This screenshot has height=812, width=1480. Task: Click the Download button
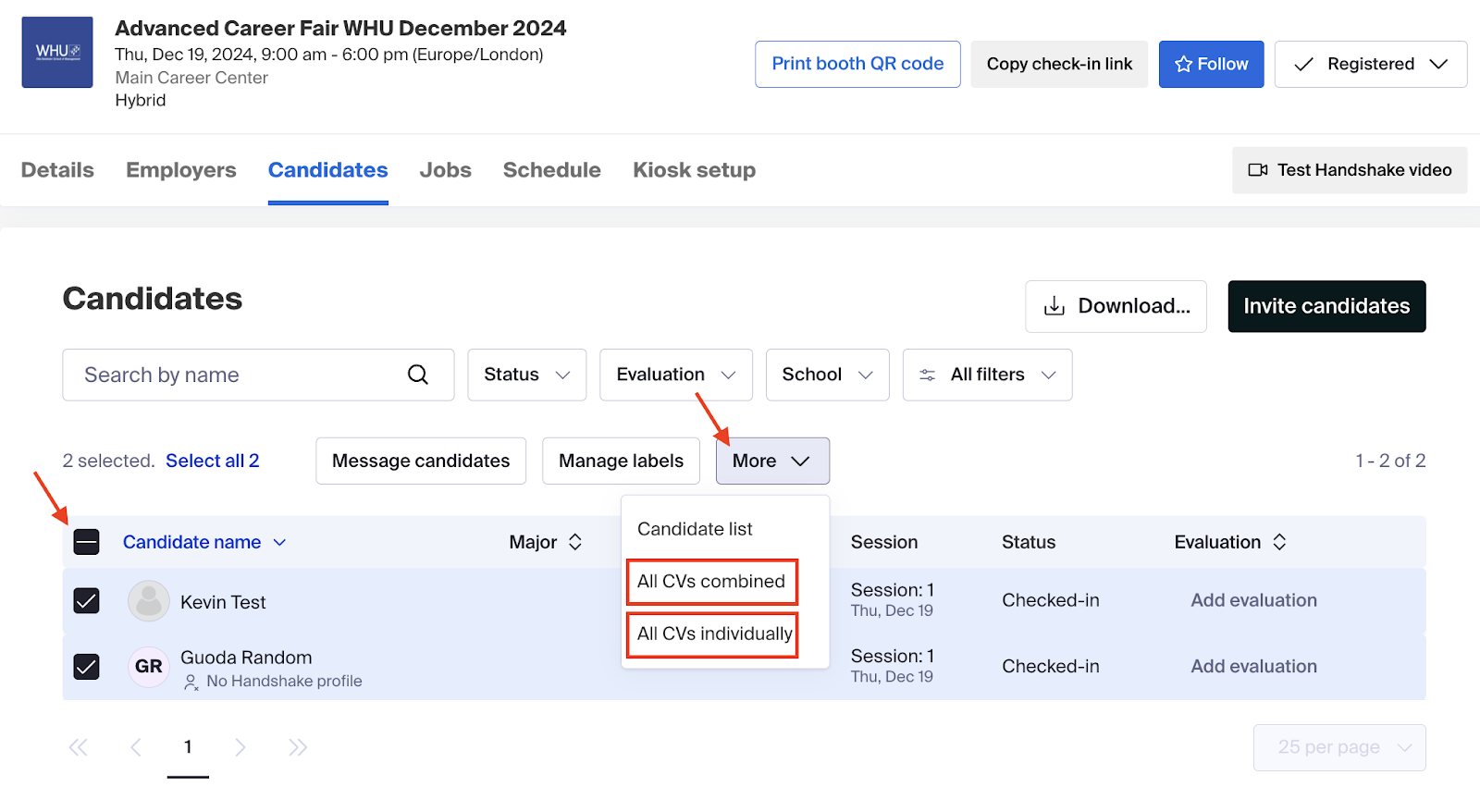point(1116,306)
